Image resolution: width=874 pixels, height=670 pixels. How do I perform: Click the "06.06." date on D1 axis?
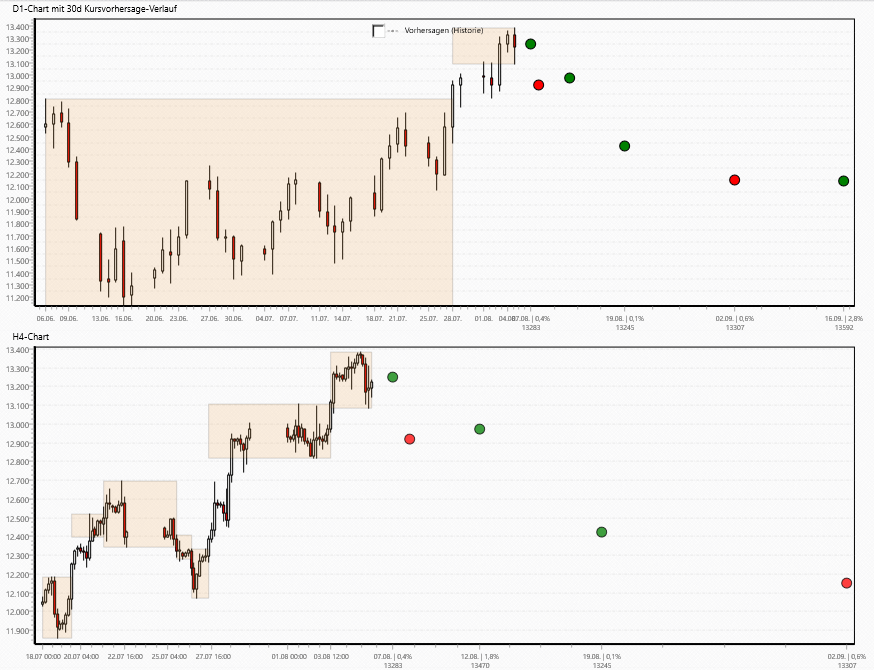point(45,319)
